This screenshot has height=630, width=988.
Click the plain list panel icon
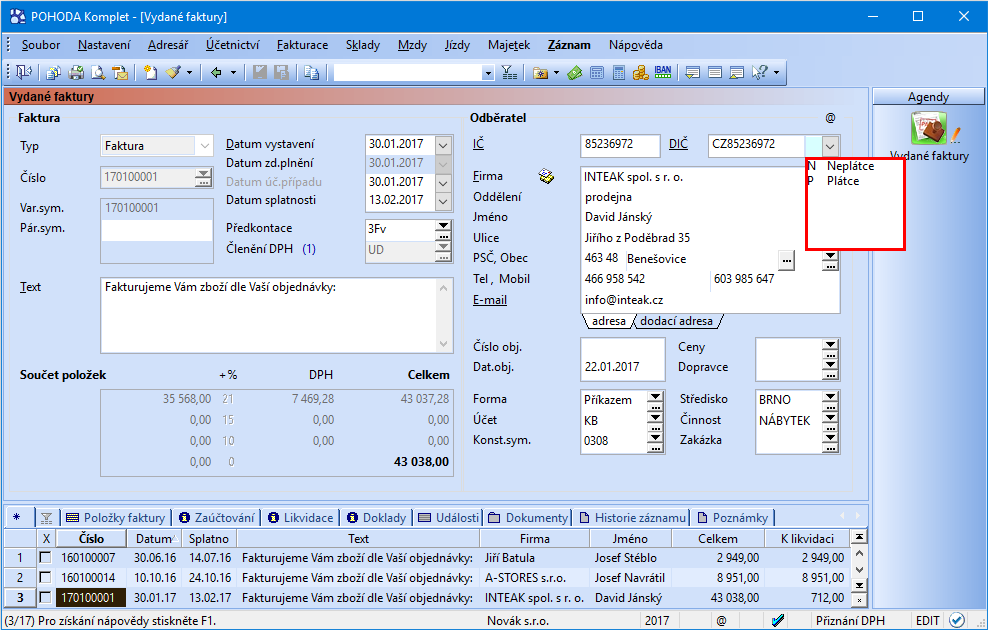[715, 72]
